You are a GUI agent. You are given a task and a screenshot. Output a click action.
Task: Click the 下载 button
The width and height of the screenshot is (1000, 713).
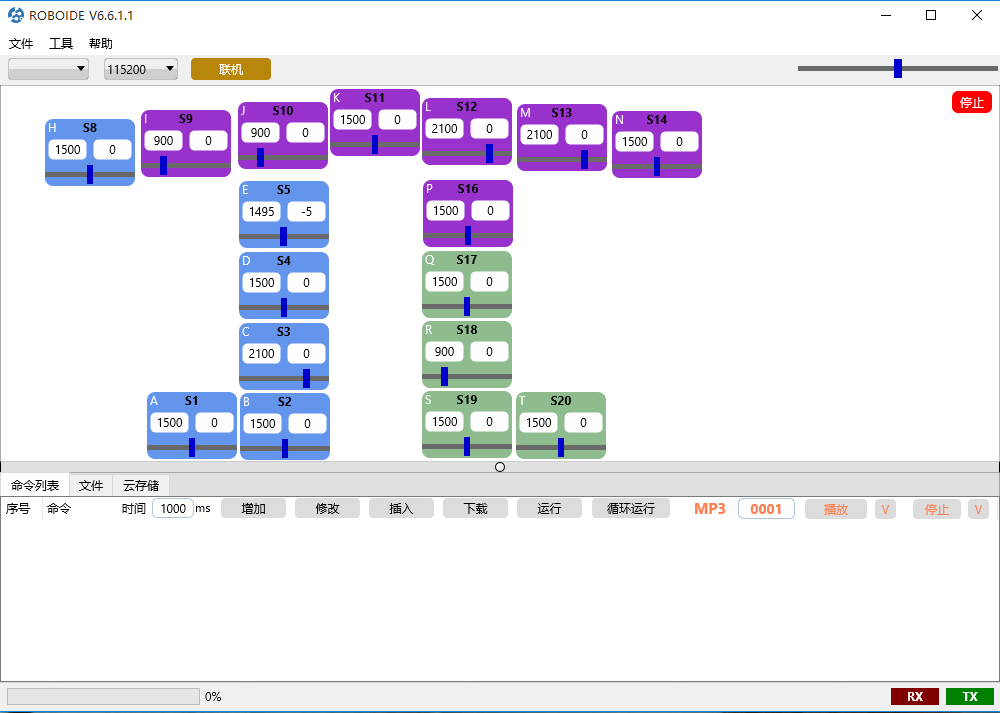tap(475, 508)
